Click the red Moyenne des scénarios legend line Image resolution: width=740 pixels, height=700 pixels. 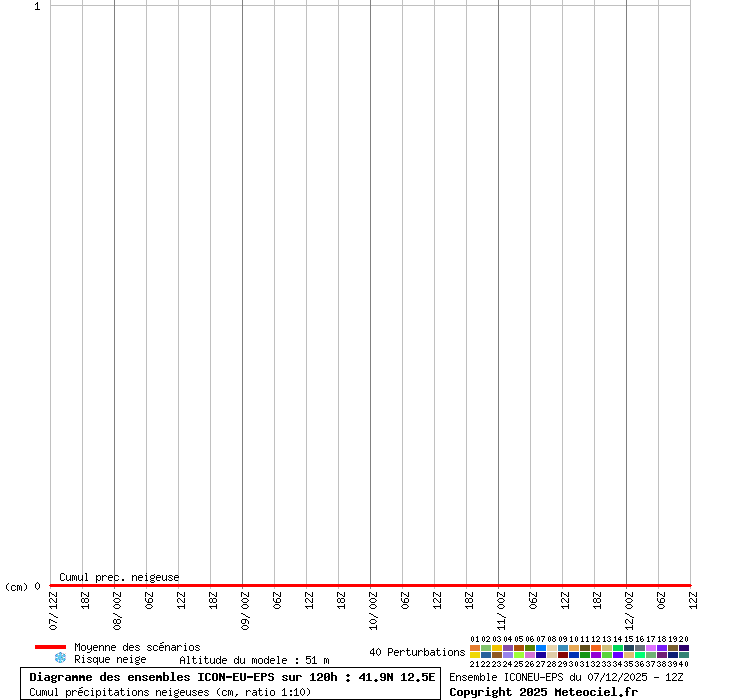(50, 647)
